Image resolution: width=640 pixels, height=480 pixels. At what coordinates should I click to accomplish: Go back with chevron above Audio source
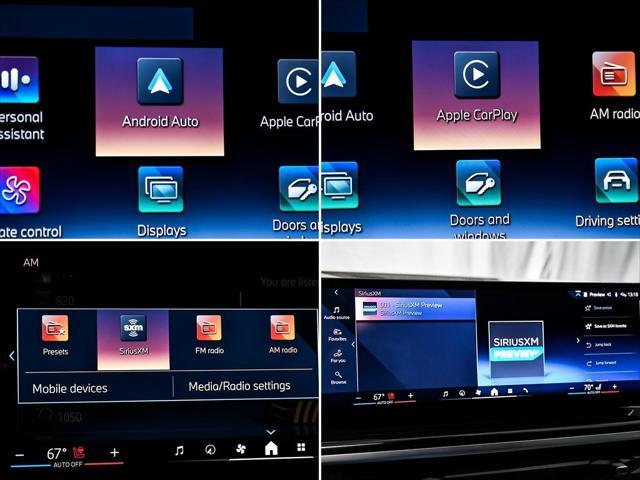(x=336, y=292)
